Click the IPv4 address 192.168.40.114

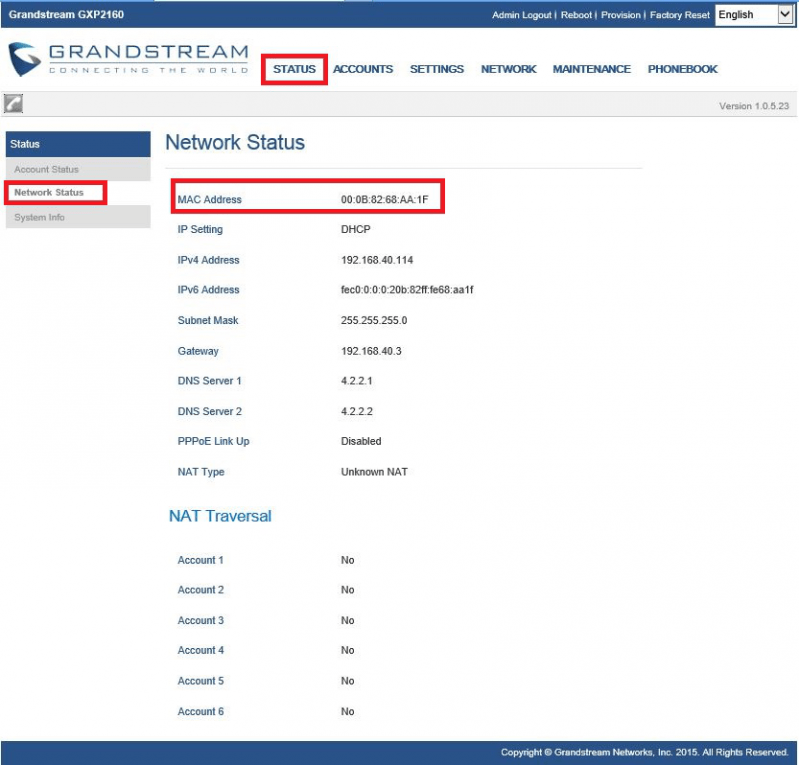tap(377, 260)
